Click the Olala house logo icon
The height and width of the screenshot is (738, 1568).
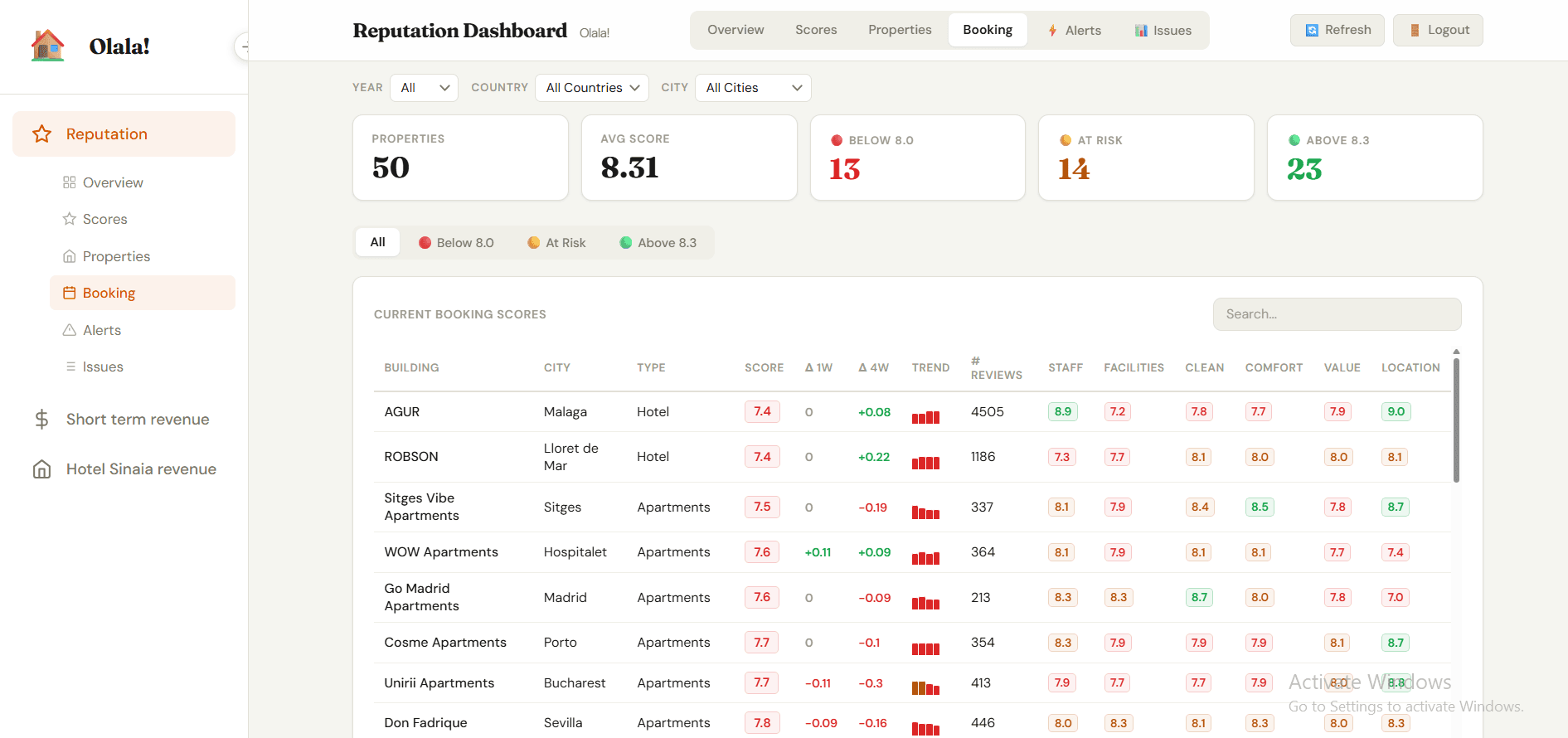[48, 46]
